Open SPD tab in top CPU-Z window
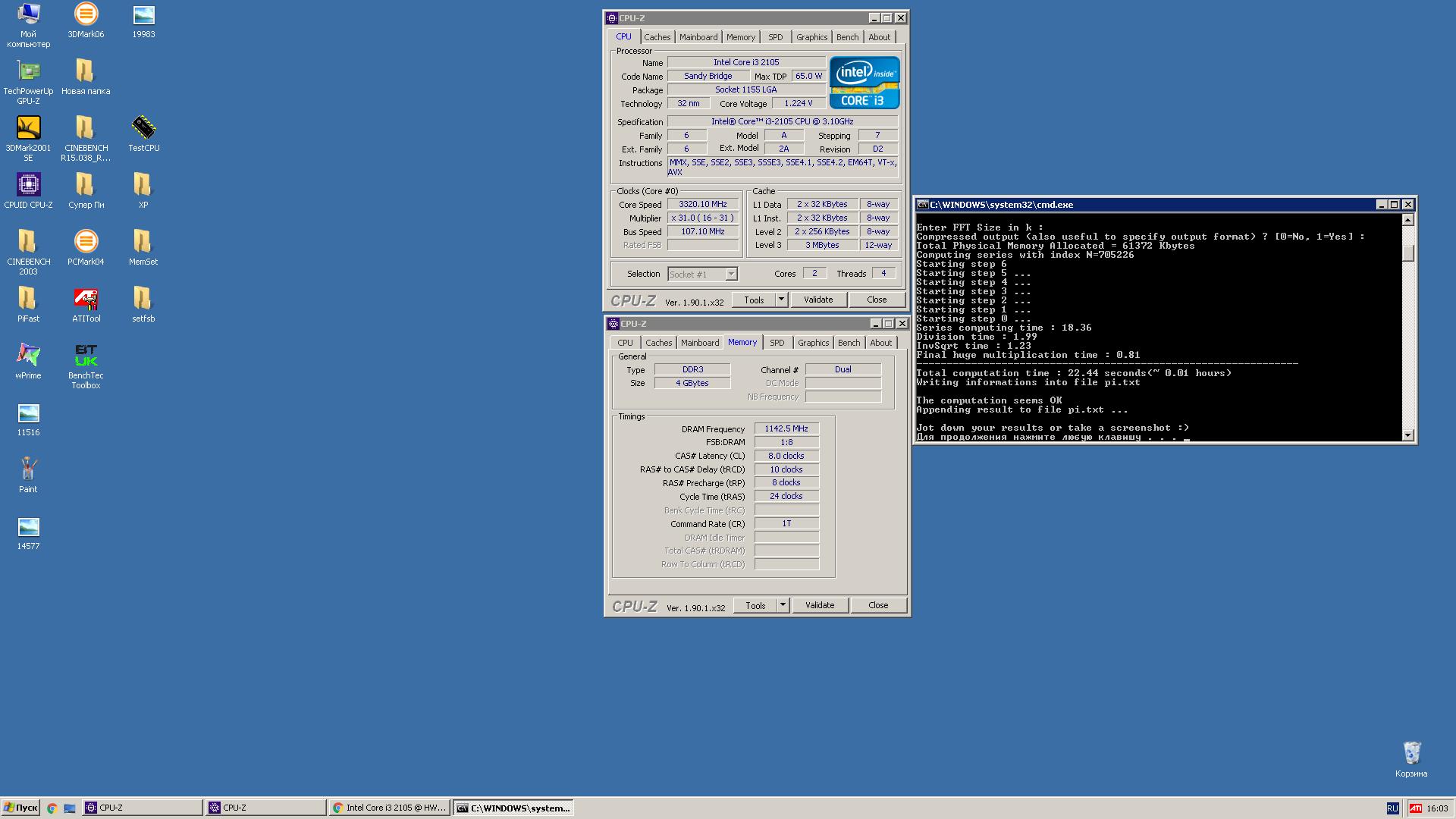The image size is (1456, 819). tap(775, 37)
